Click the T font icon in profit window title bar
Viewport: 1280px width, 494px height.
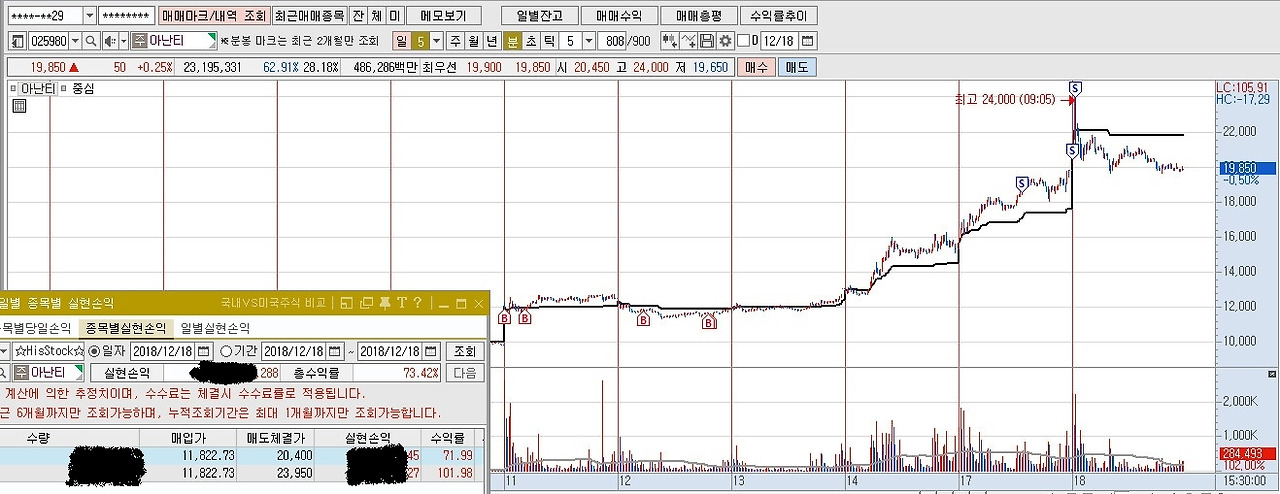click(x=401, y=302)
